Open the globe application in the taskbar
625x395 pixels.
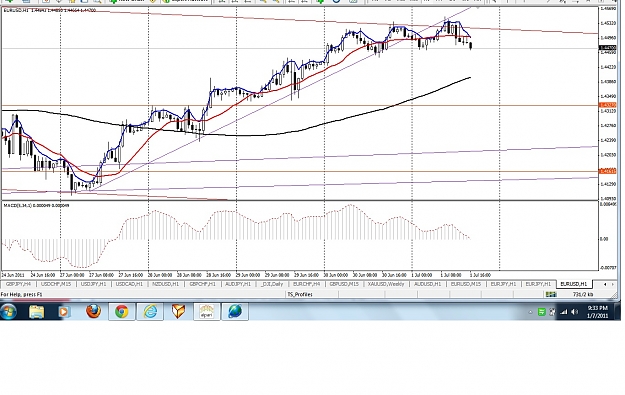235,311
